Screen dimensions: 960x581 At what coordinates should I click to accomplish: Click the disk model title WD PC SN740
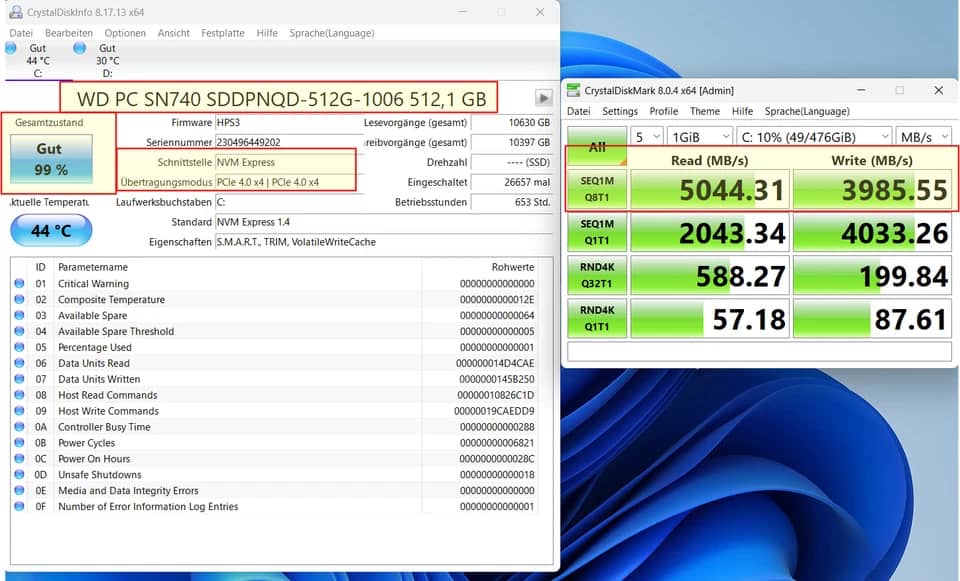tap(282, 99)
